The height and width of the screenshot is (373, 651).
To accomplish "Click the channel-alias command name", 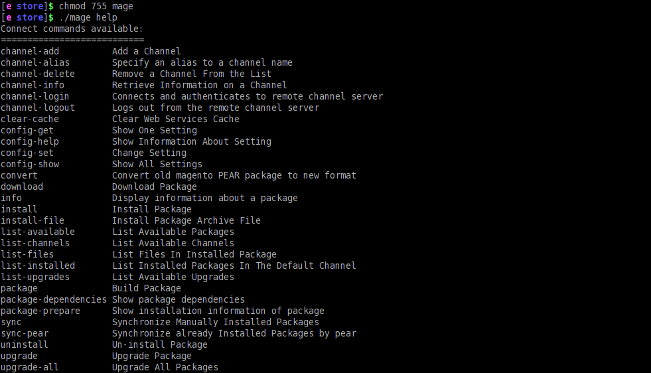I will pyautogui.click(x=35, y=62).
